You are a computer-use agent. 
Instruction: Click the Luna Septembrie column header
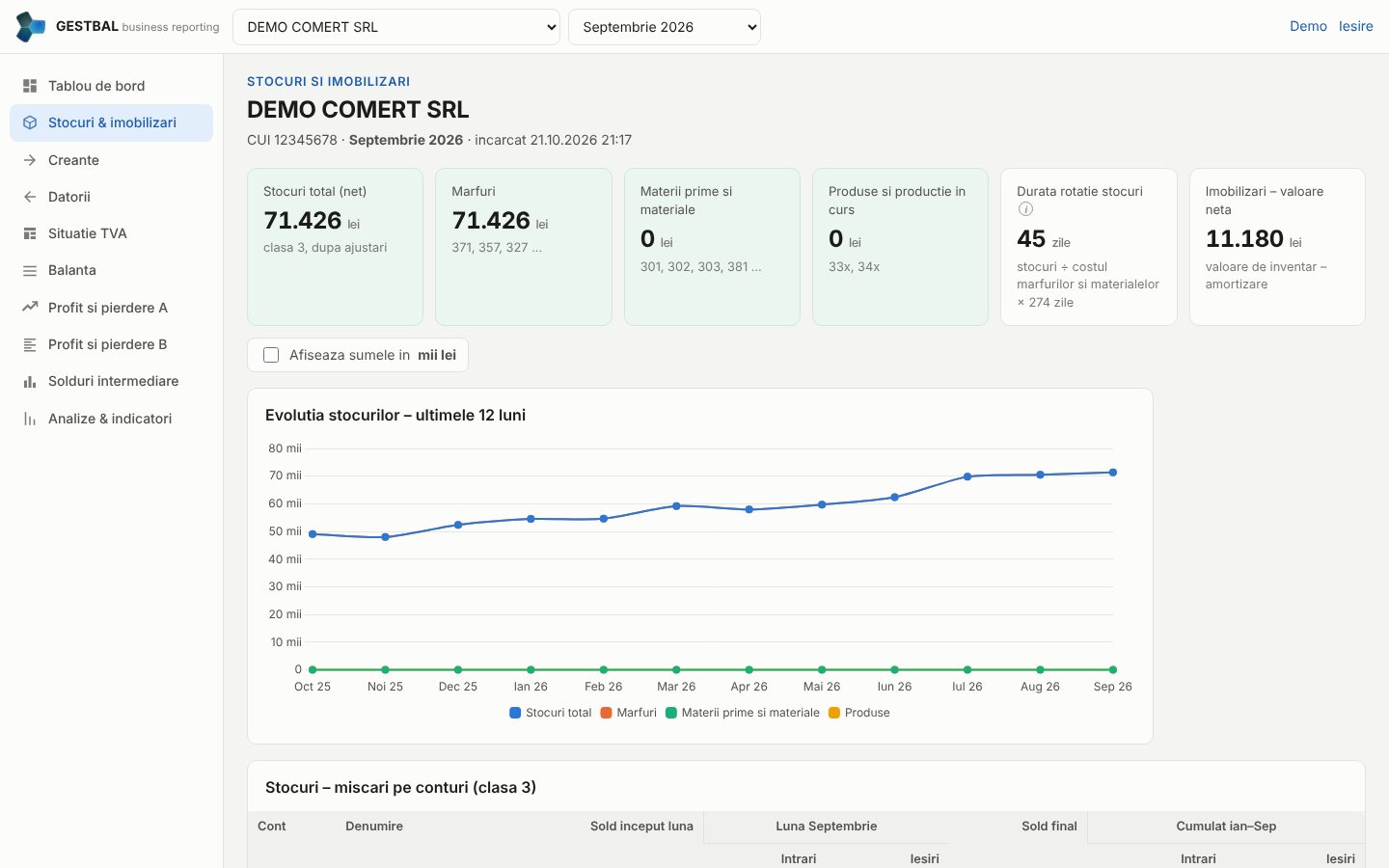827,827
